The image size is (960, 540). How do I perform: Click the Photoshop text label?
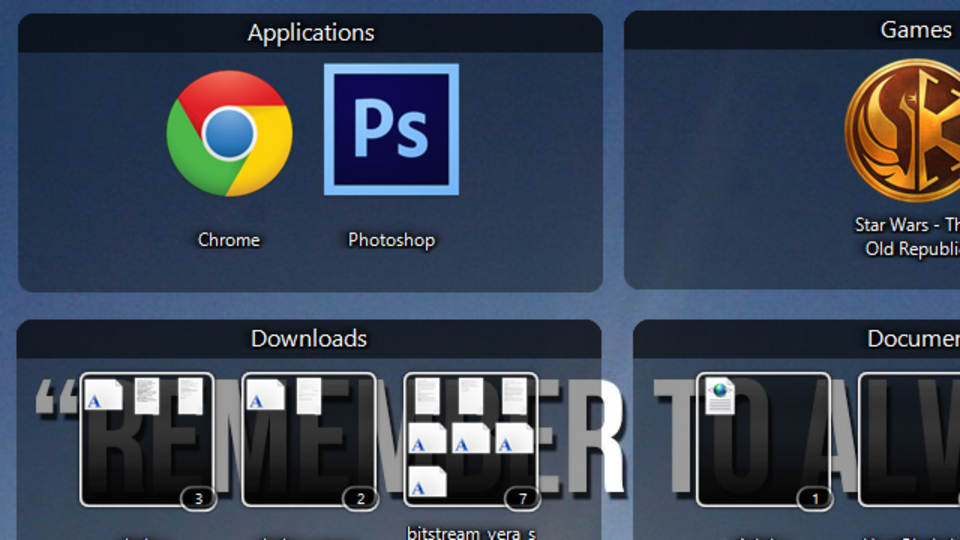(x=391, y=240)
